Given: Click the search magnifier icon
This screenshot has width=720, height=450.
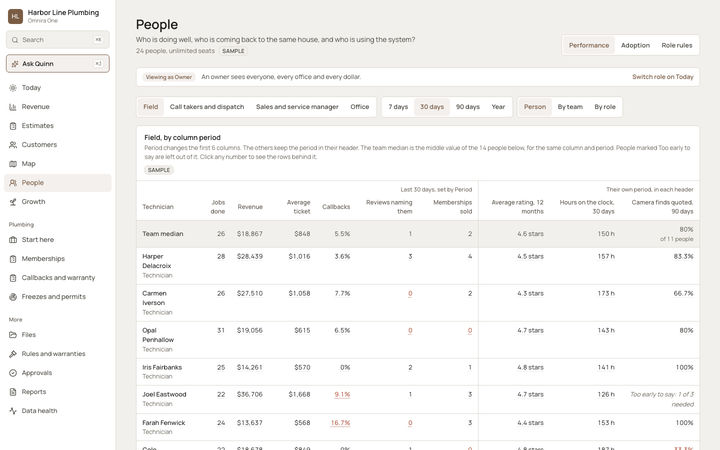Looking at the screenshot, I should coord(15,40).
